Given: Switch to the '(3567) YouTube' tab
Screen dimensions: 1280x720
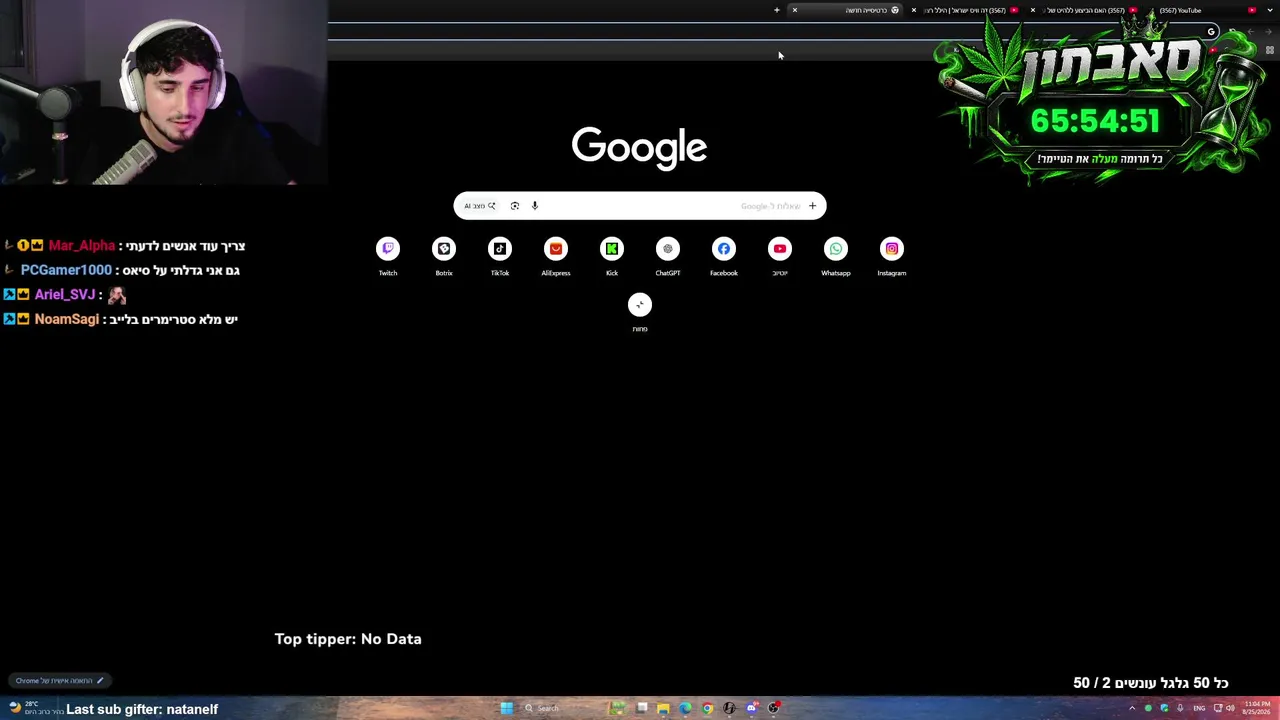Looking at the screenshot, I should click(x=1202, y=10).
